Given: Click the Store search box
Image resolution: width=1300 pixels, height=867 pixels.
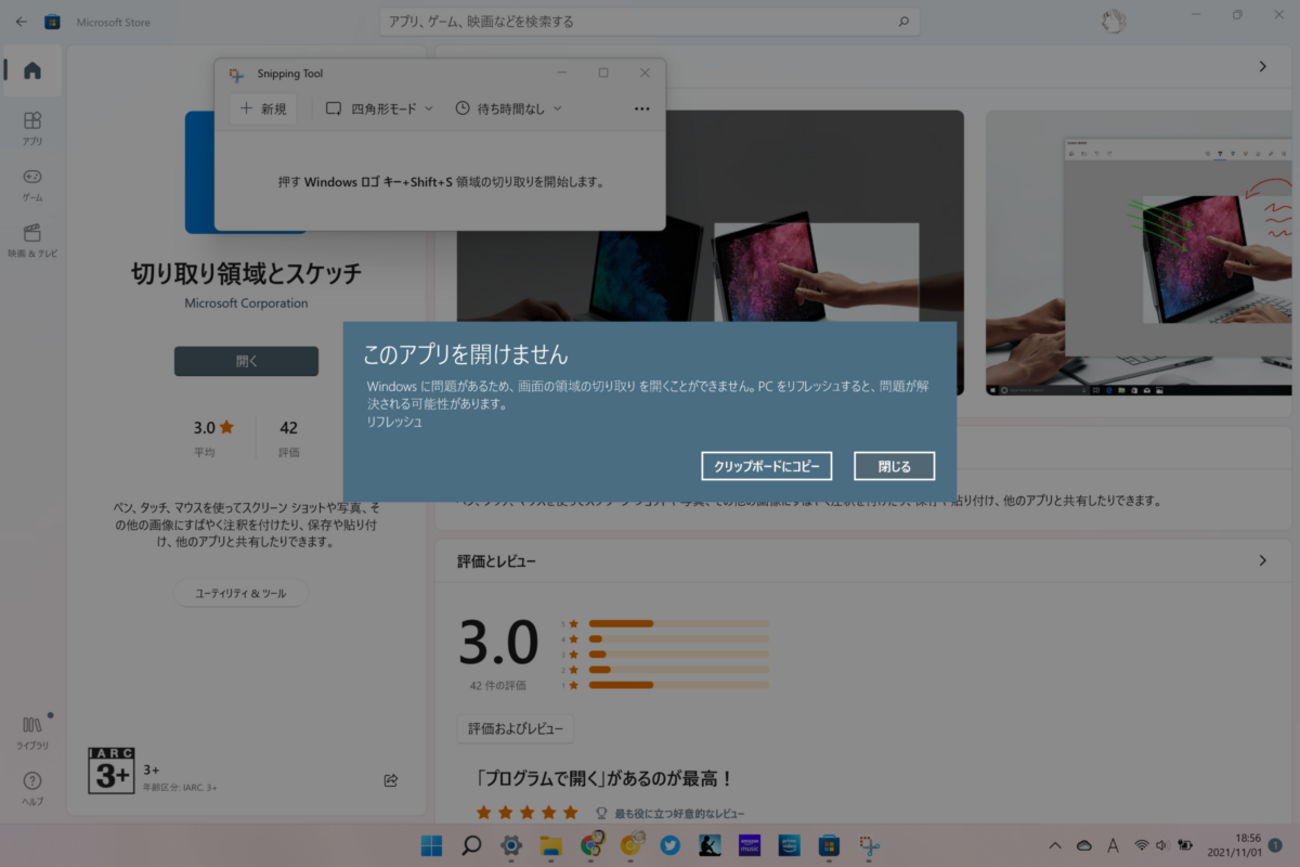Looking at the screenshot, I should click(649, 21).
